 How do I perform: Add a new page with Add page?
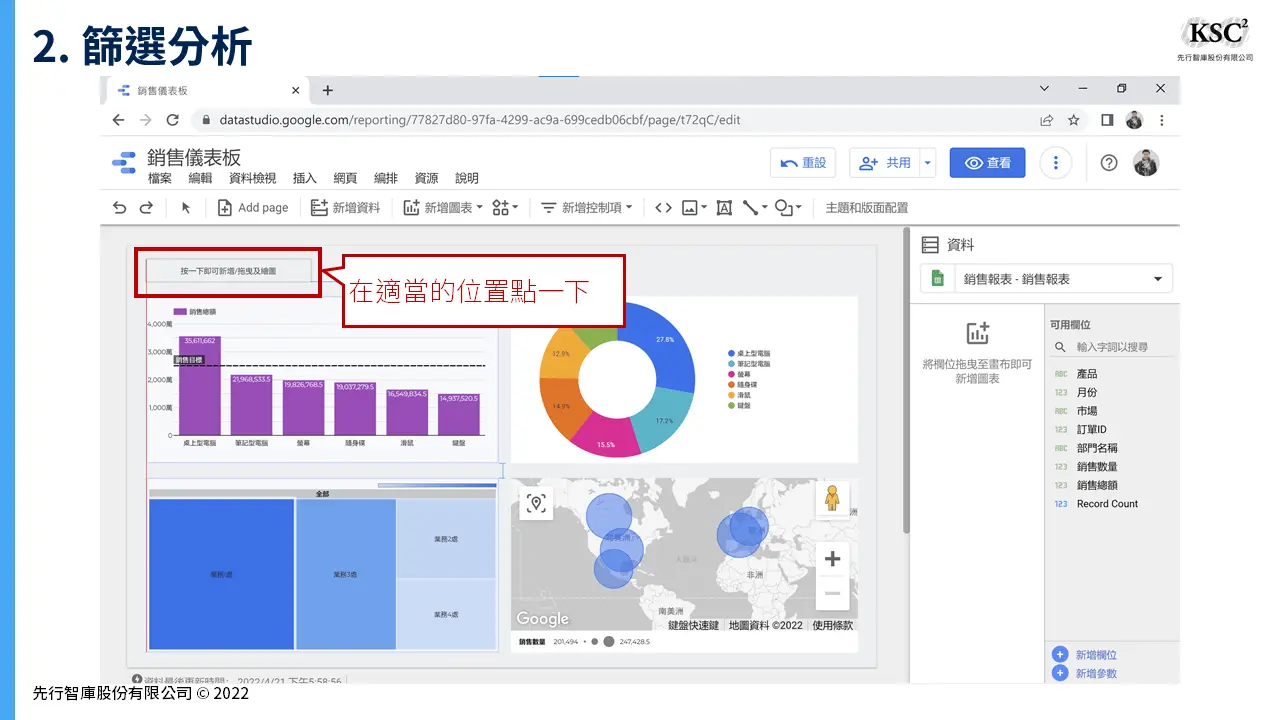(x=253, y=208)
